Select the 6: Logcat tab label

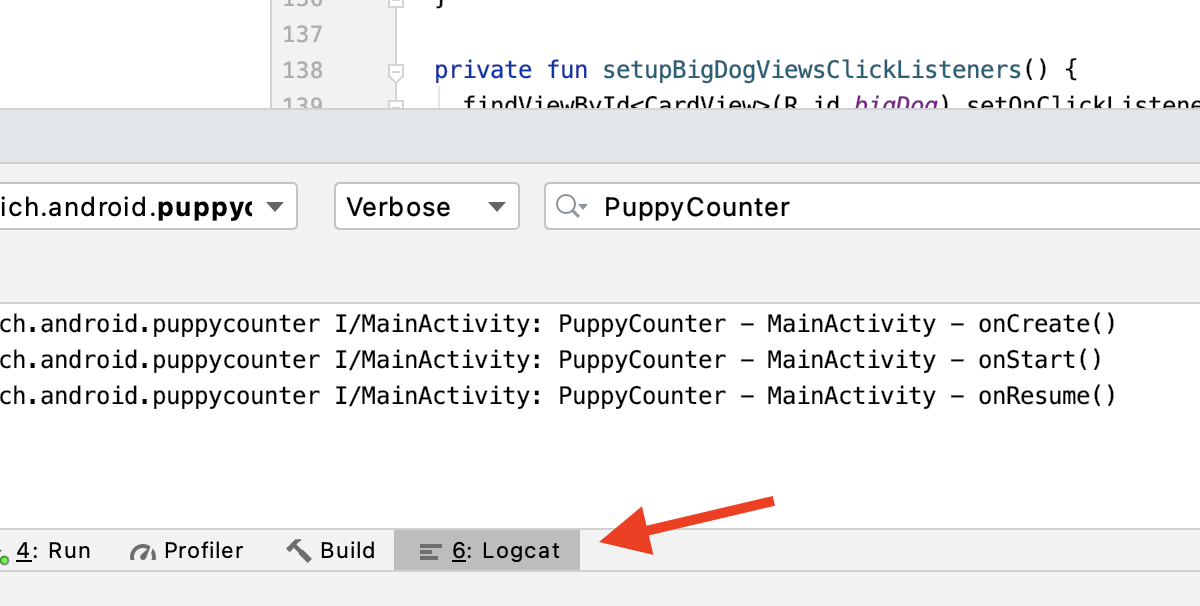(506, 551)
